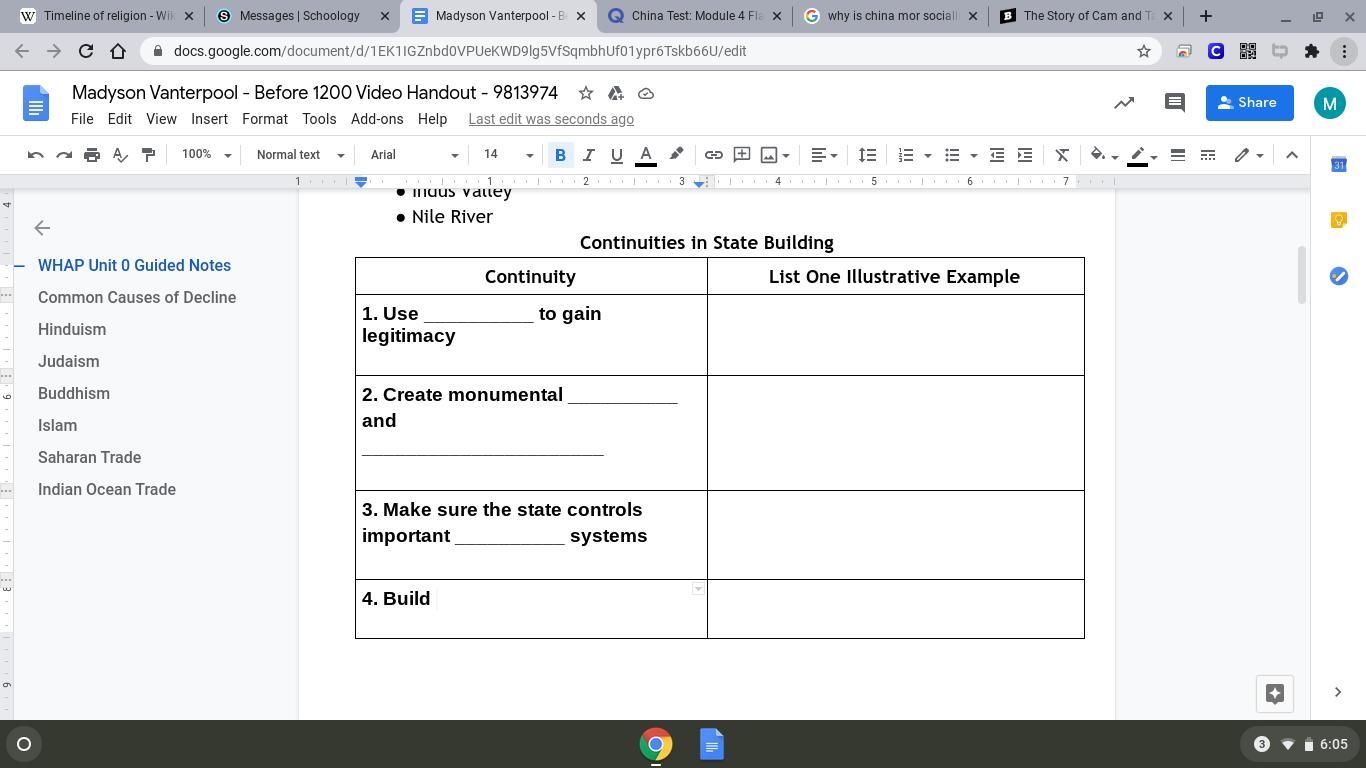The height and width of the screenshot is (768, 1366).
Task: Open the insert image dropdown arrow
Action: pyautogui.click(x=786, y=156)
